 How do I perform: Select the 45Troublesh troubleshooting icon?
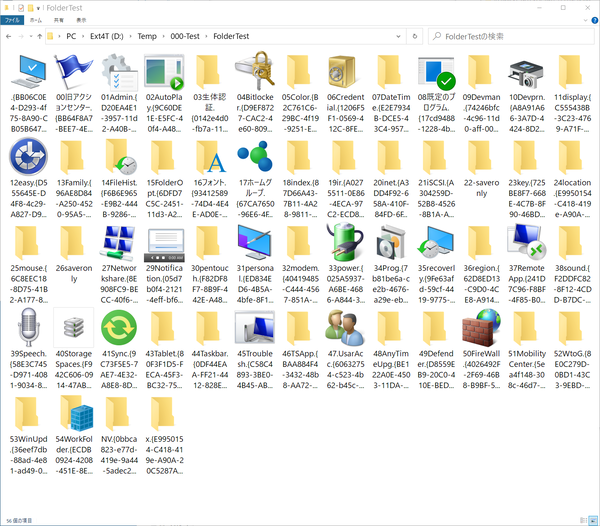click(255, 327)
